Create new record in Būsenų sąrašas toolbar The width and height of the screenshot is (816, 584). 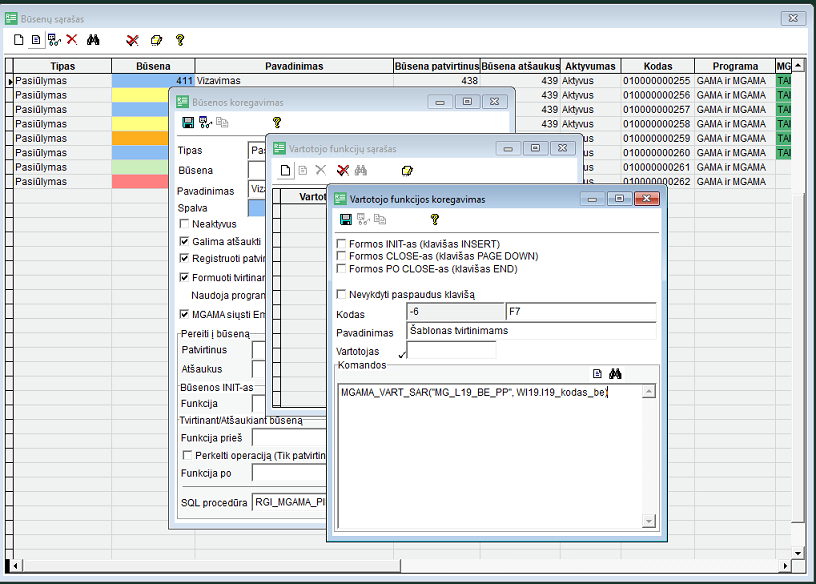(19, 40)
